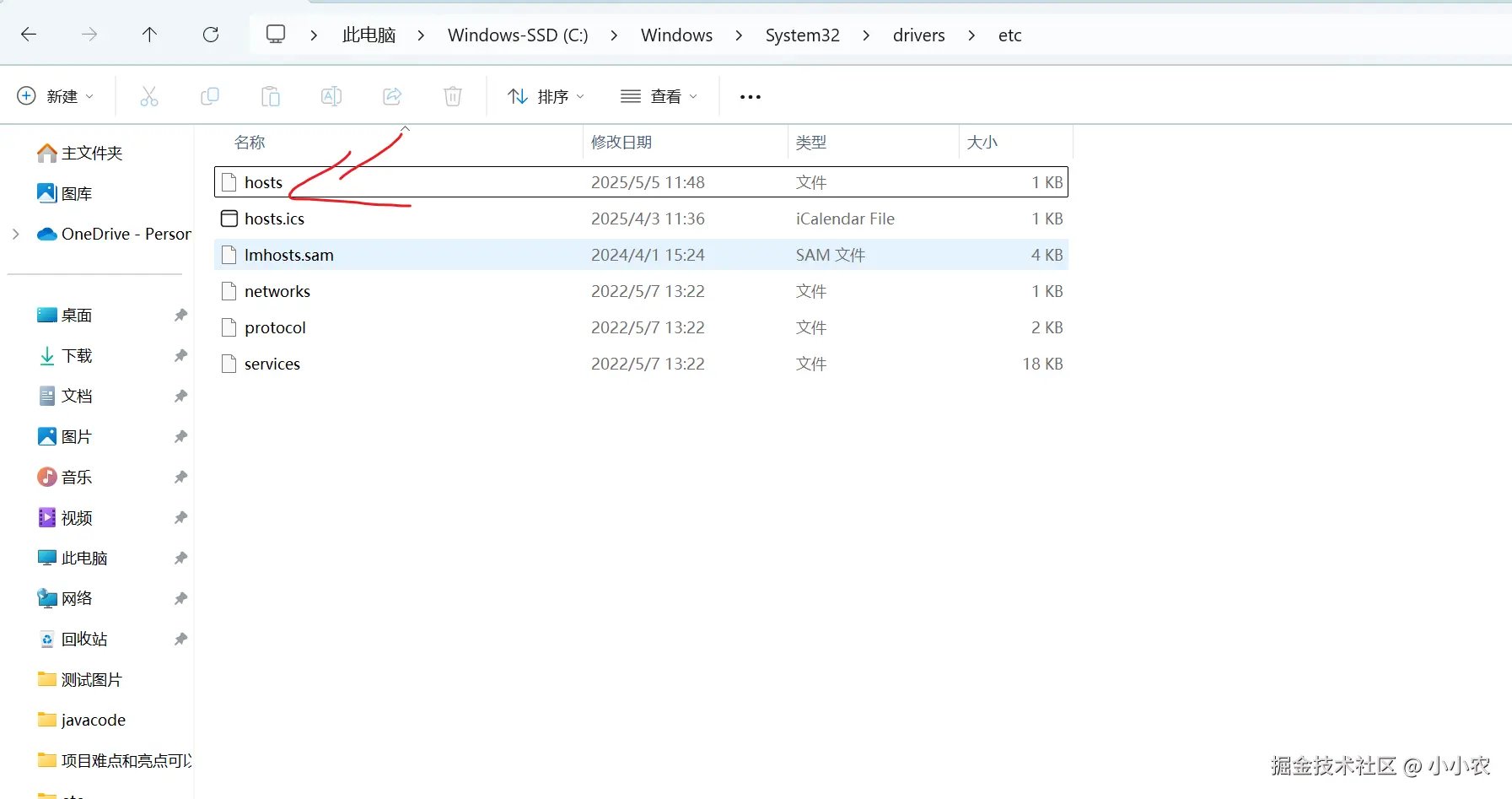Open 图库 in the sidebar
1512x799 pixels.
click(65, 193)
